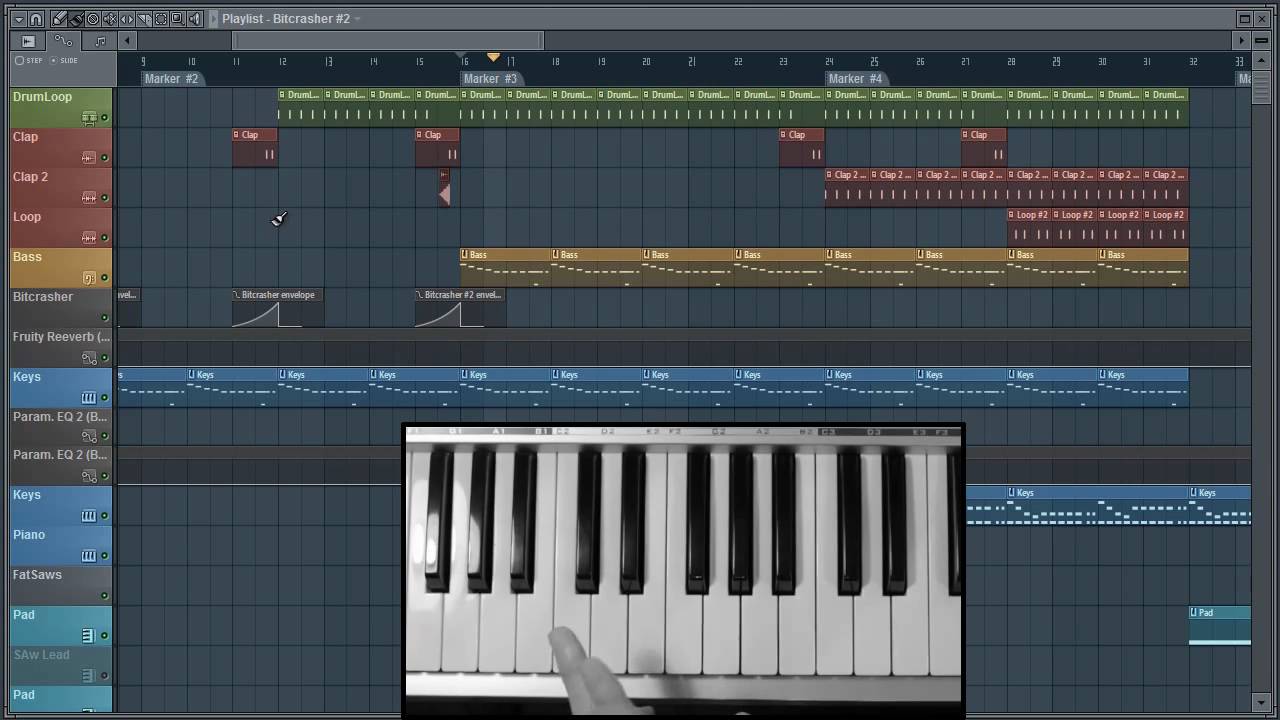1280x720 pixels.
Task: Click the Loop track icon
Action: click(89, 238)
